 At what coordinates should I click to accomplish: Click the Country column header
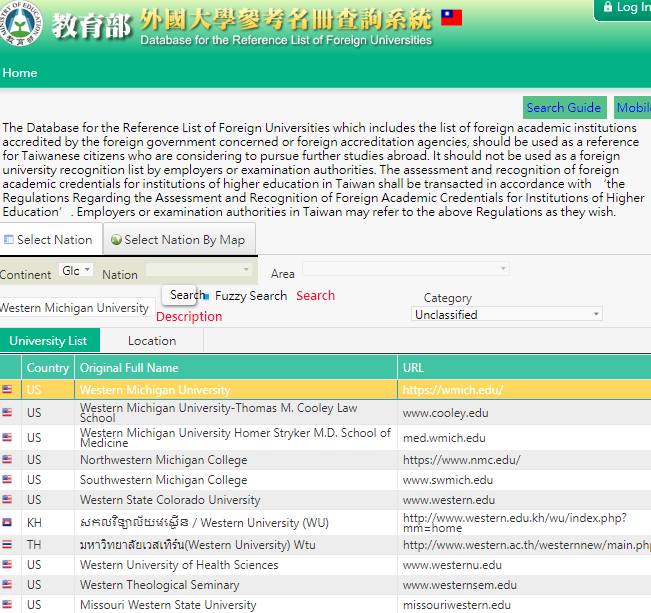[x=48, y=368]
